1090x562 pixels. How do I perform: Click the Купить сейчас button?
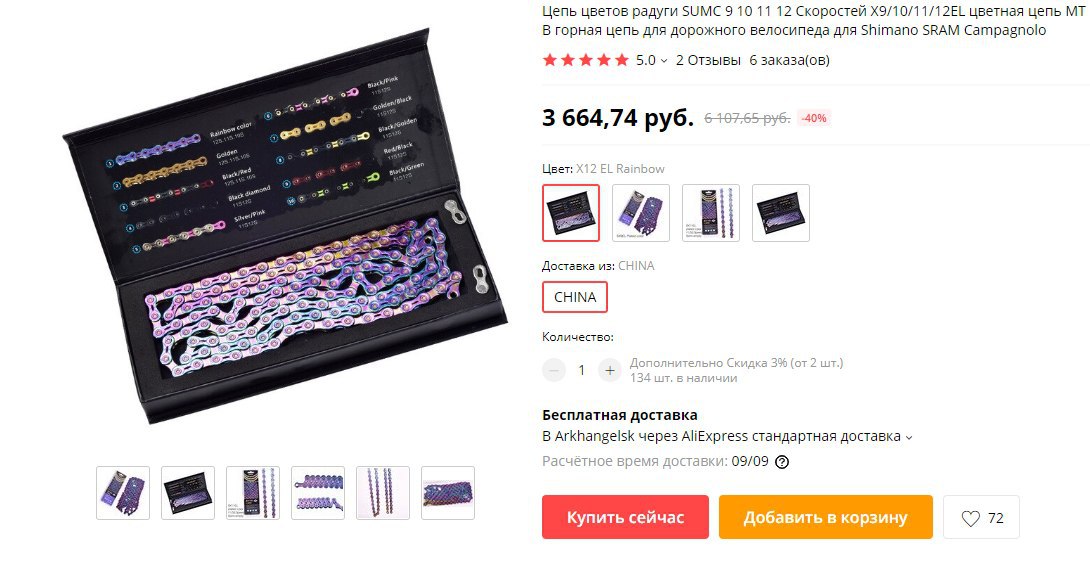tap(626, 517)
